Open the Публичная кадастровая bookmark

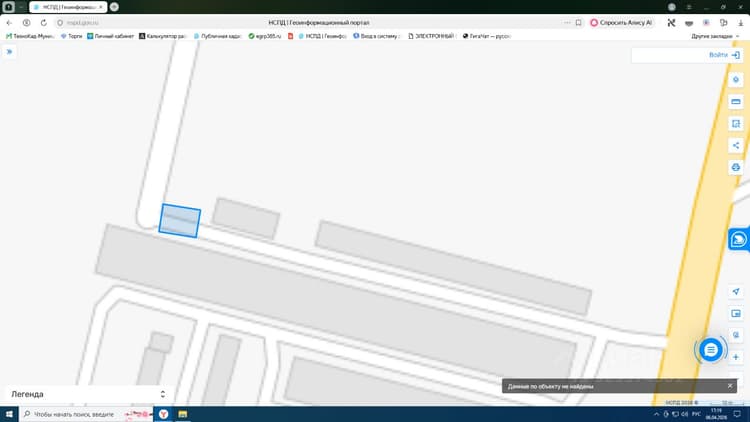pyautogui.click(x=217, y=36)
